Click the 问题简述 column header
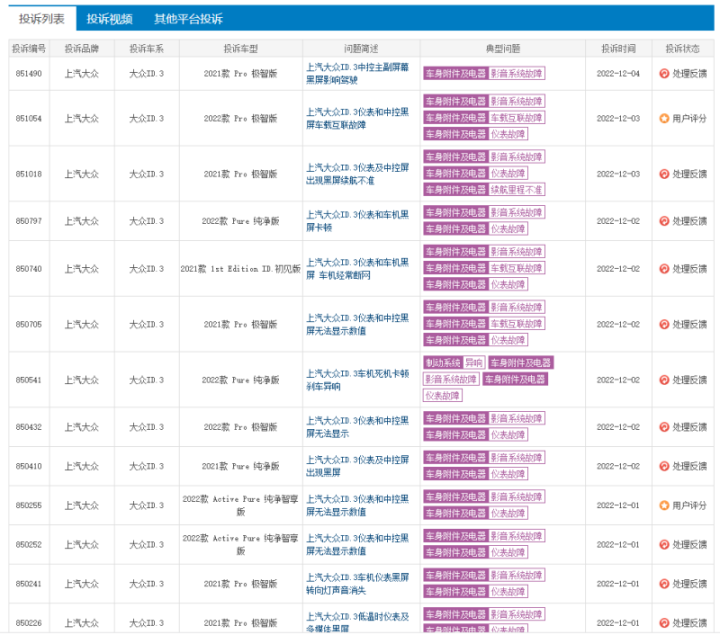Image resolution: width=720 pixels, height=635 pixels. point(361,49)
